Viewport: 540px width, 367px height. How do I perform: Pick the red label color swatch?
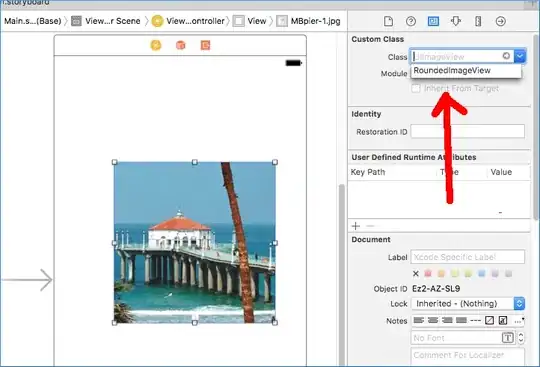pyautogui.click(x=428, y=274)
